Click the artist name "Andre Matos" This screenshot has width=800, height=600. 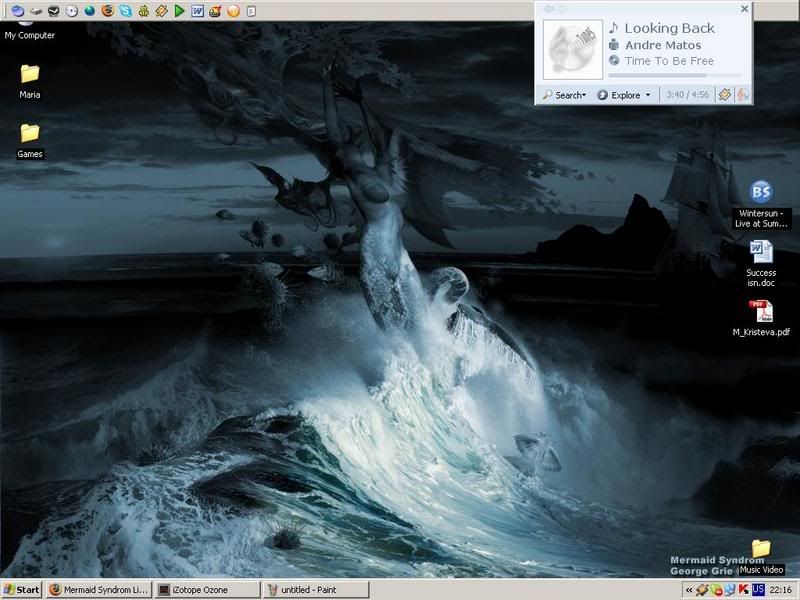[663, 45]
